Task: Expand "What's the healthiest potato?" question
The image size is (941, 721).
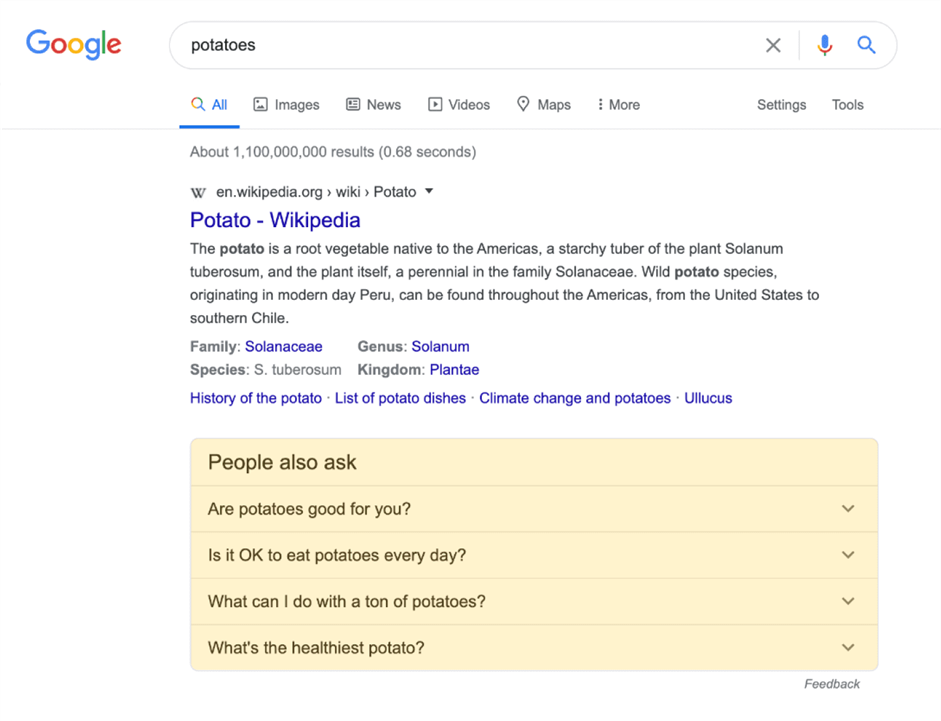Action: 533,648
